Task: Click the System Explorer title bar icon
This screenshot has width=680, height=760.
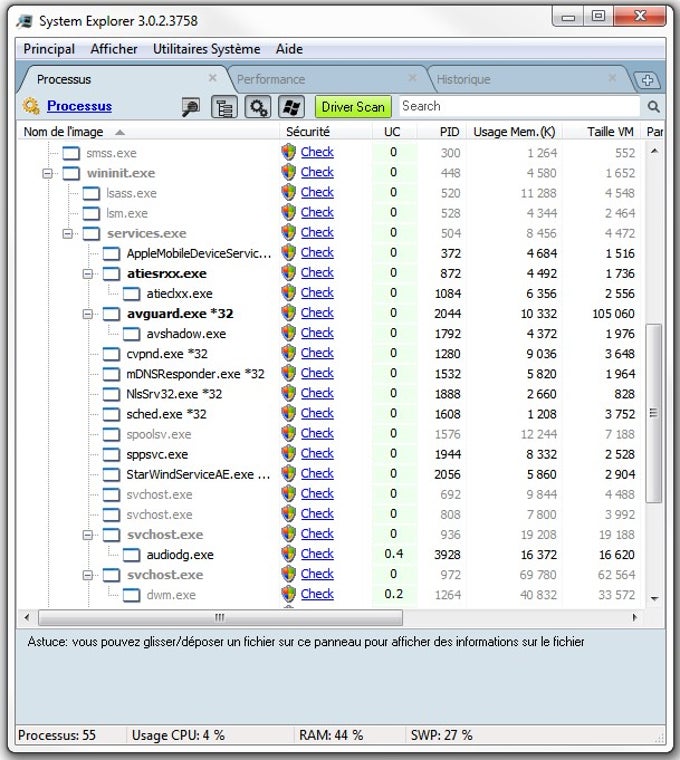Action: [24, 21]
